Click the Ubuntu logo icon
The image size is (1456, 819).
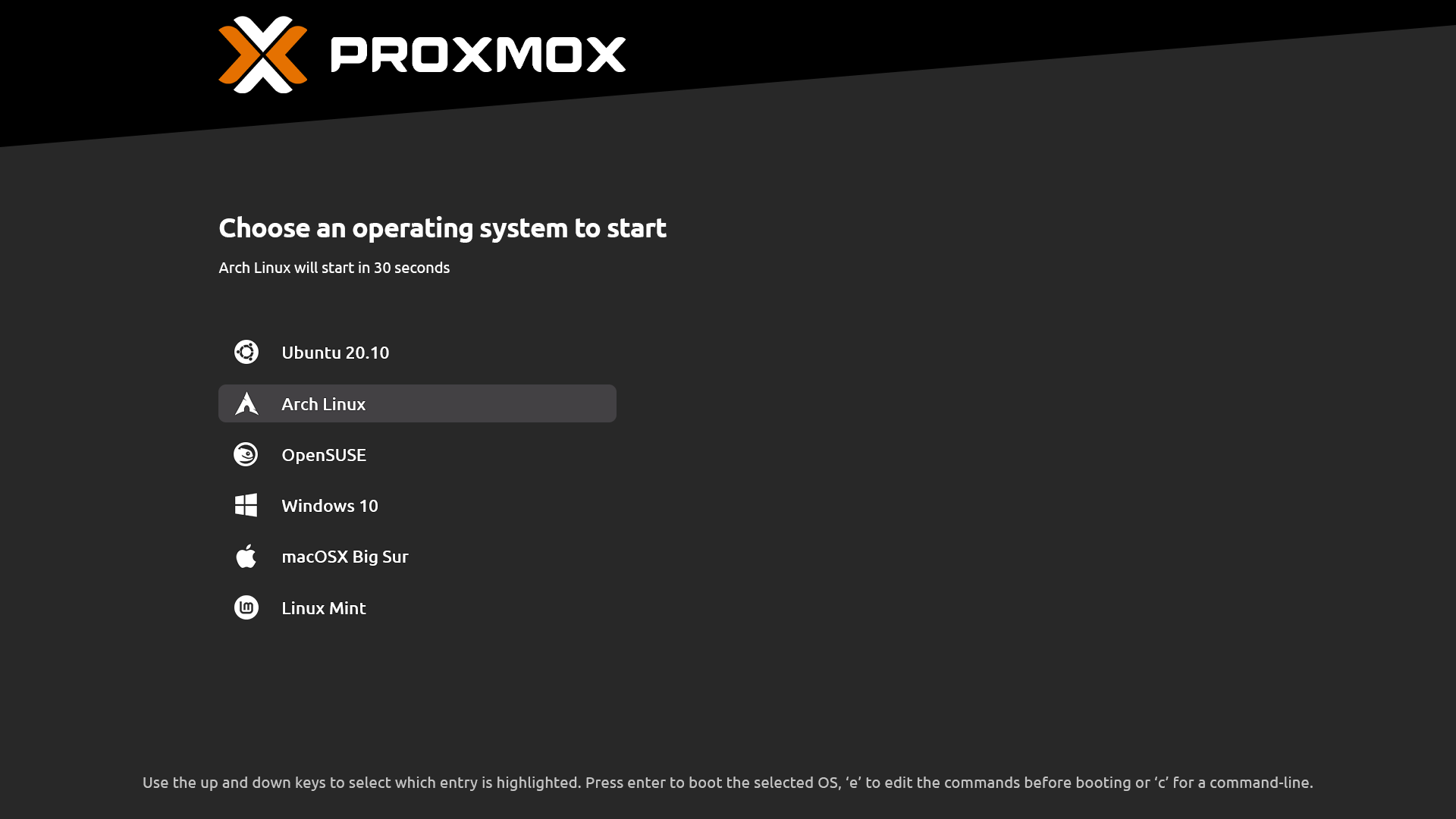point(246,352)
